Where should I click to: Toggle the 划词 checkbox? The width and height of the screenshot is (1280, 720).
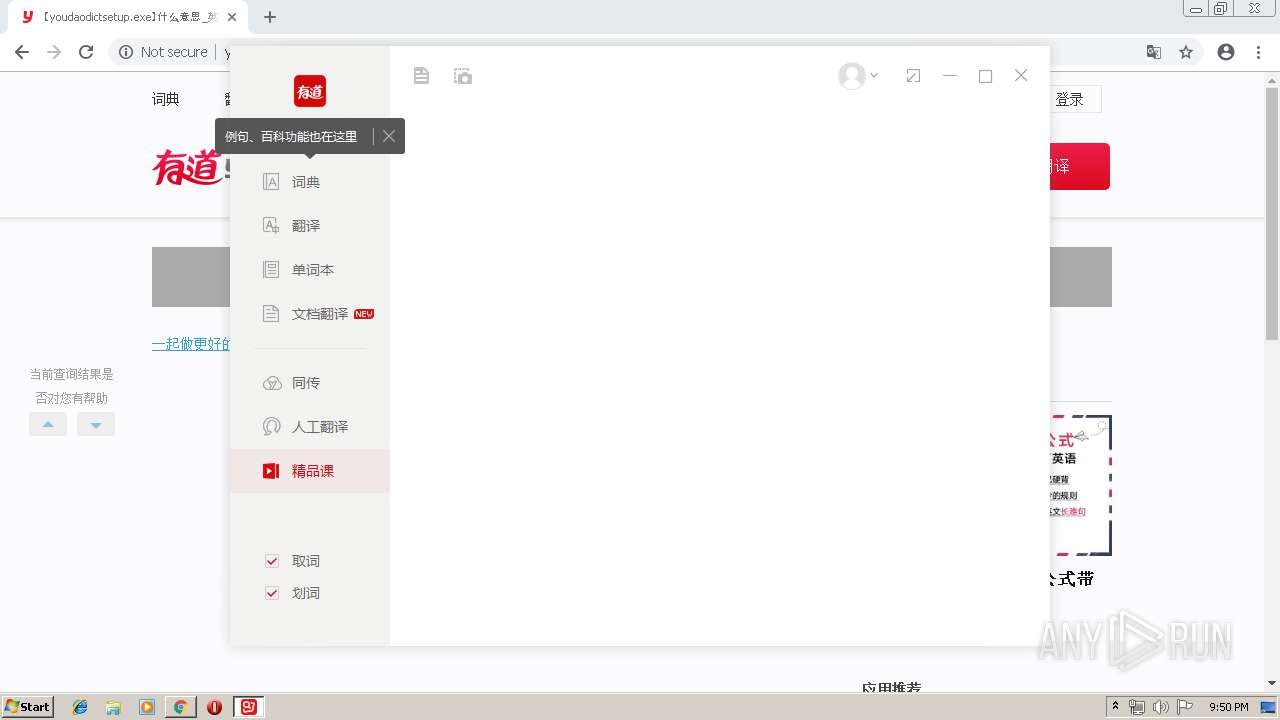pyautogui.click(x=271, y=593)
